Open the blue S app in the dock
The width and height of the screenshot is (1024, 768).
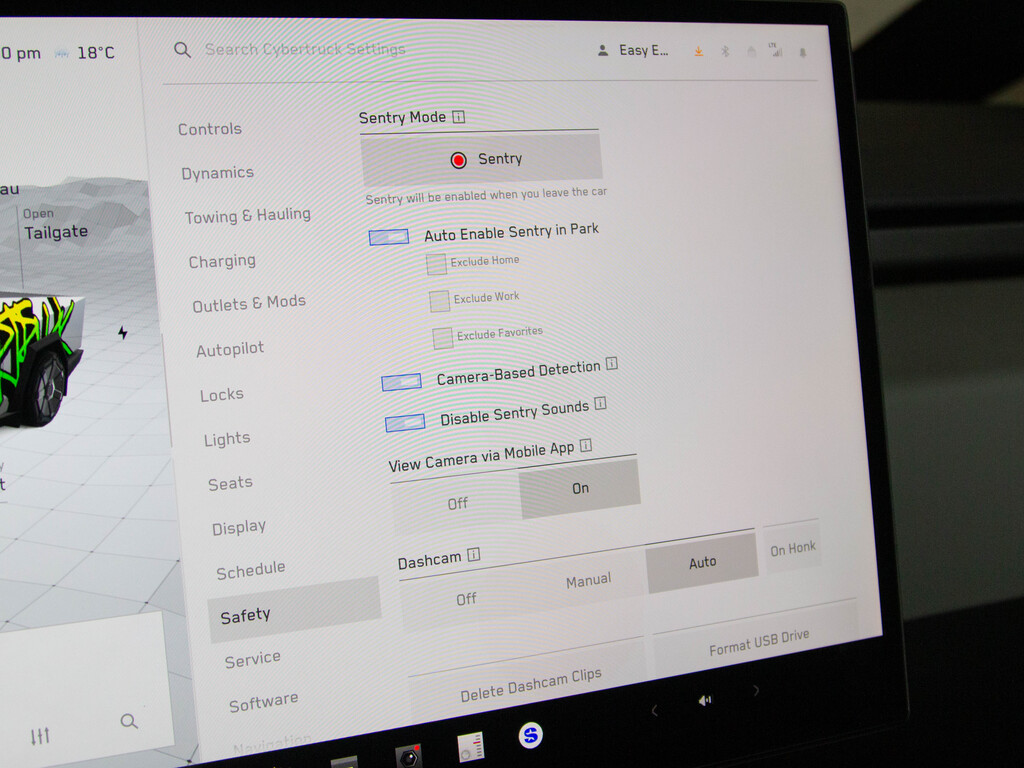[530, 735]
